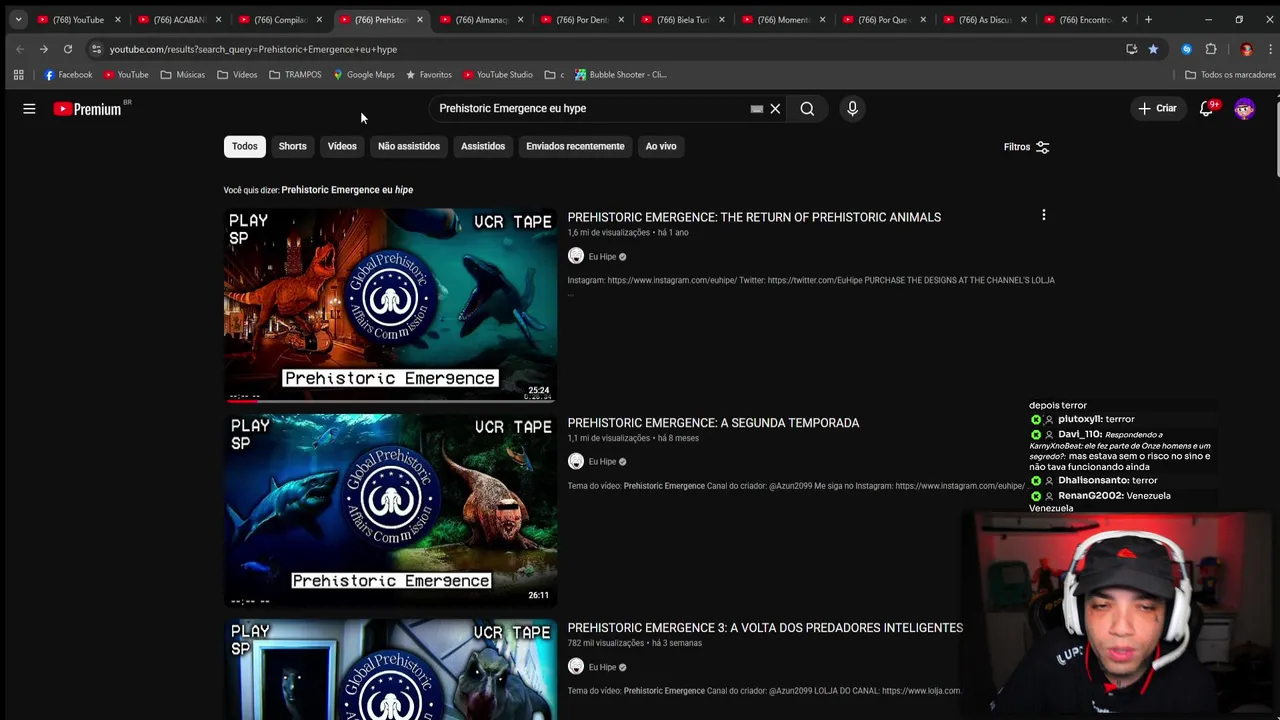Open Eu Hipe channel name on second result

(602, 462)
